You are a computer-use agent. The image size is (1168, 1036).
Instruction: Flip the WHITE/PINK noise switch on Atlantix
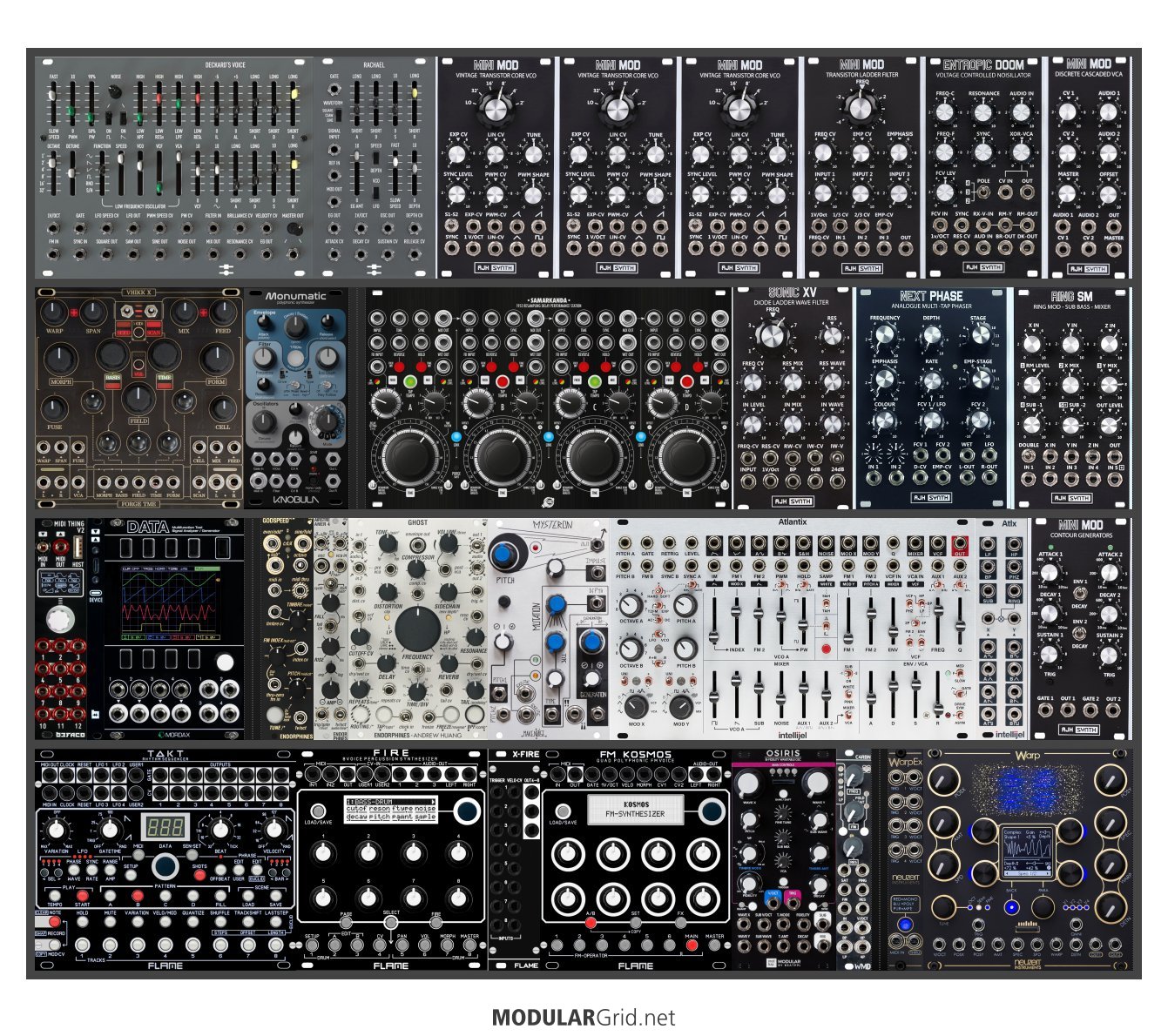pyautogui.click(x=848, y=695)
